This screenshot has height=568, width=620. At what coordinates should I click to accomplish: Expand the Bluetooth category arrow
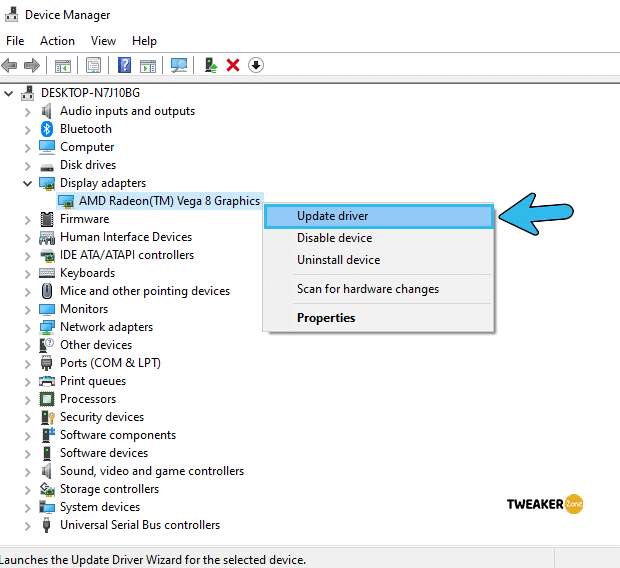point(27,130)
